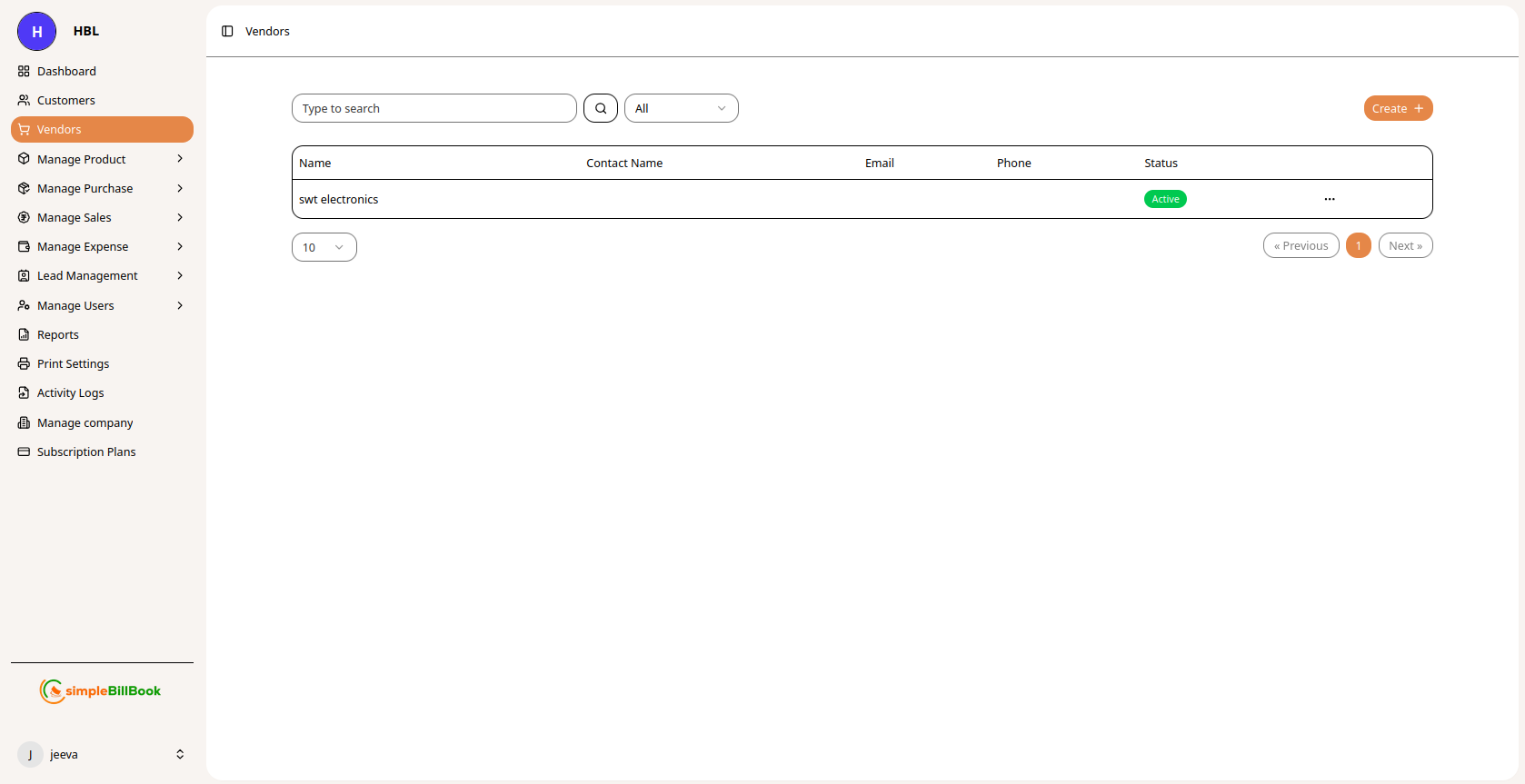
Task: Open the All status filter dropdown
Action: tap(681, 108)
